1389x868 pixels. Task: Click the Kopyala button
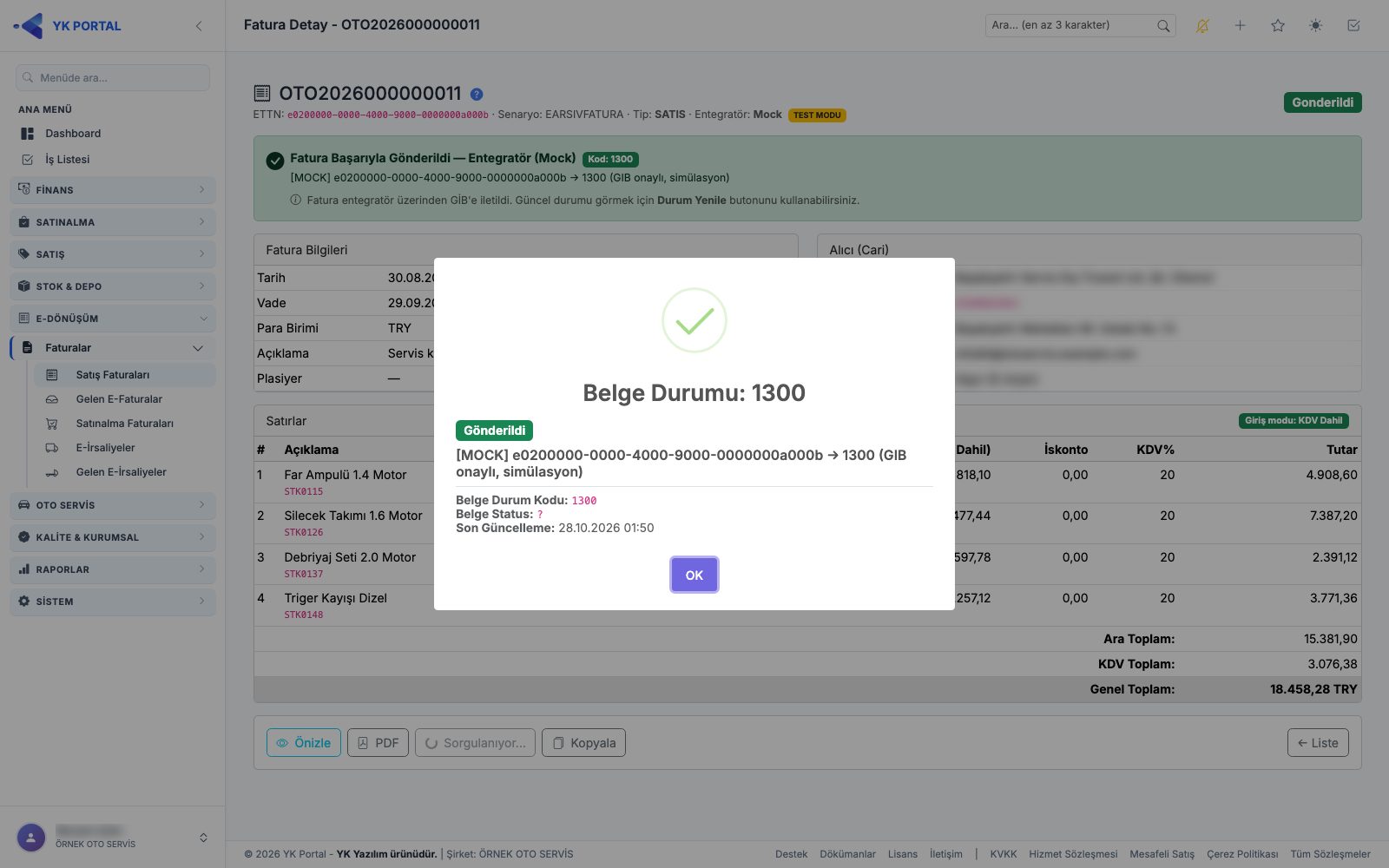click(583, 743)
